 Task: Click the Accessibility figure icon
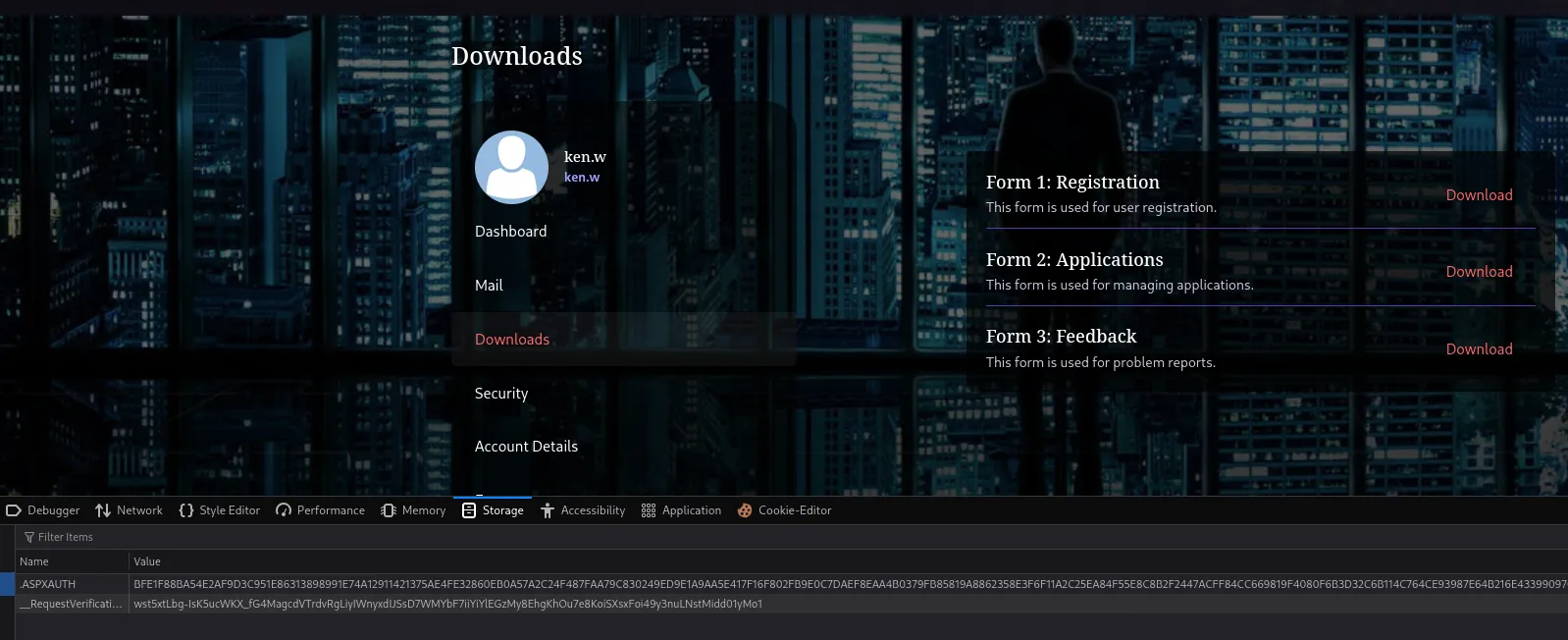pos(548,510)
